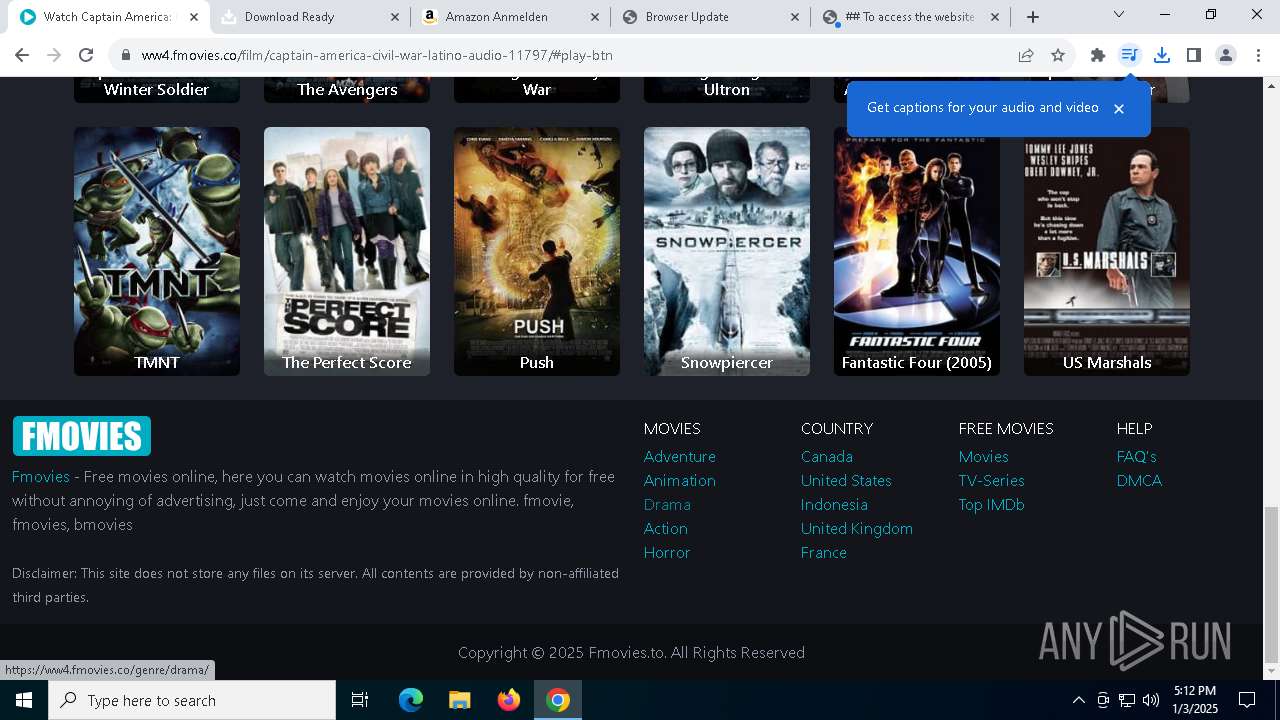The height and width of the screenshot is (720, 1280).
Task: Switch to the '## To access the website' tab
Action: click(910, 17)
